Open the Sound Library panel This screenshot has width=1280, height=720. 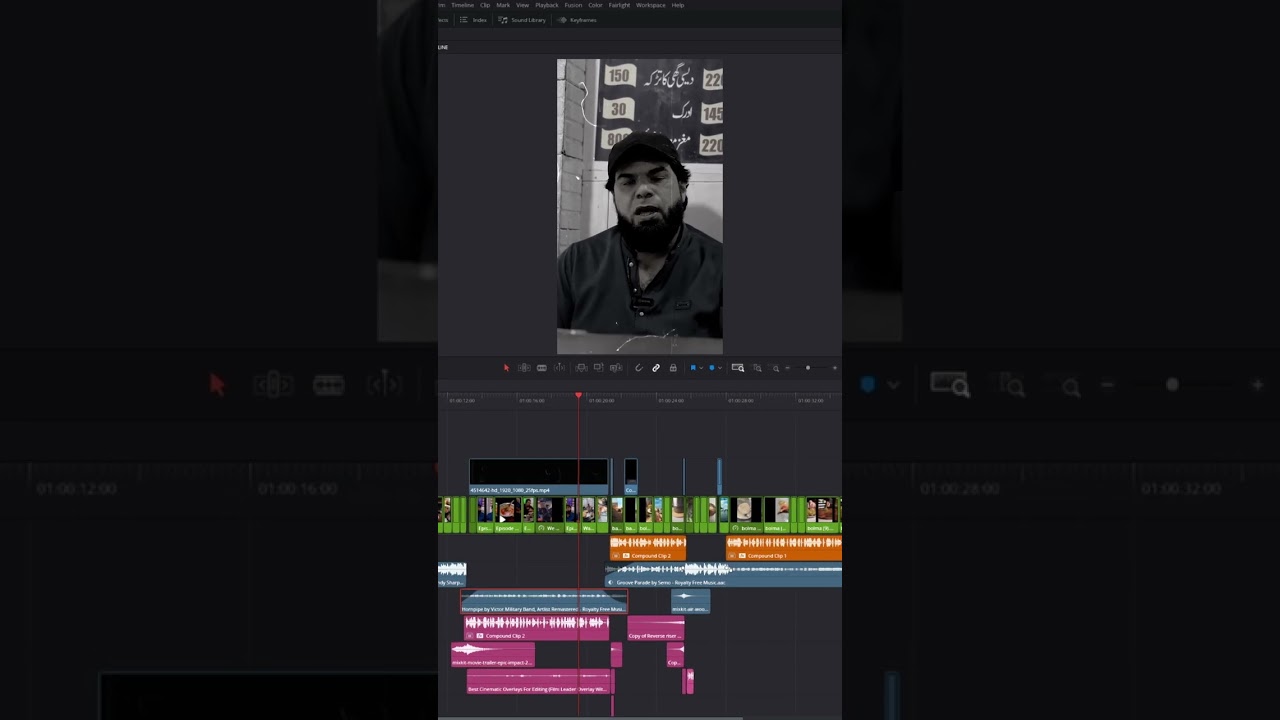[x=522, y=20]
